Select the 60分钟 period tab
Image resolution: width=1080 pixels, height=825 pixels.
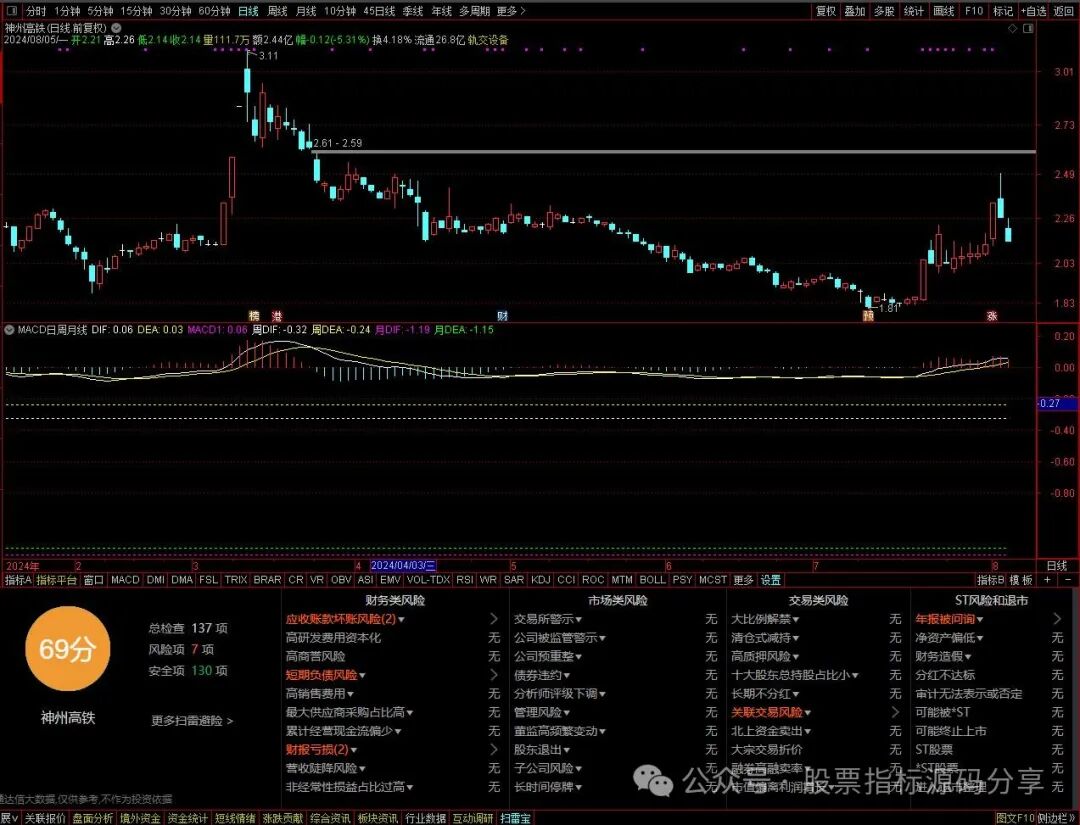pyautogui.click(x=214, y=11)
